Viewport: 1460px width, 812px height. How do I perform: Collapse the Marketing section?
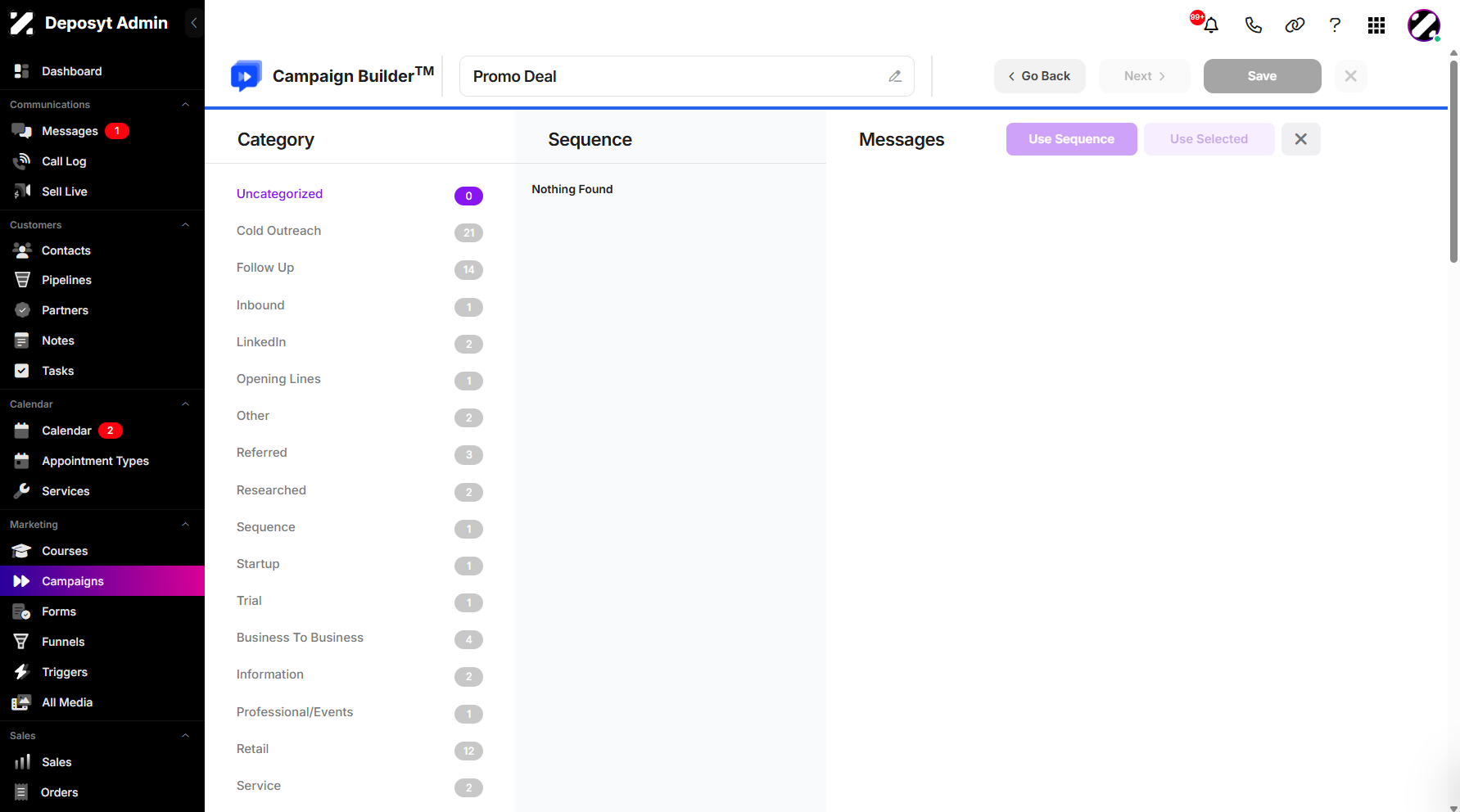(x=185, y=525)
